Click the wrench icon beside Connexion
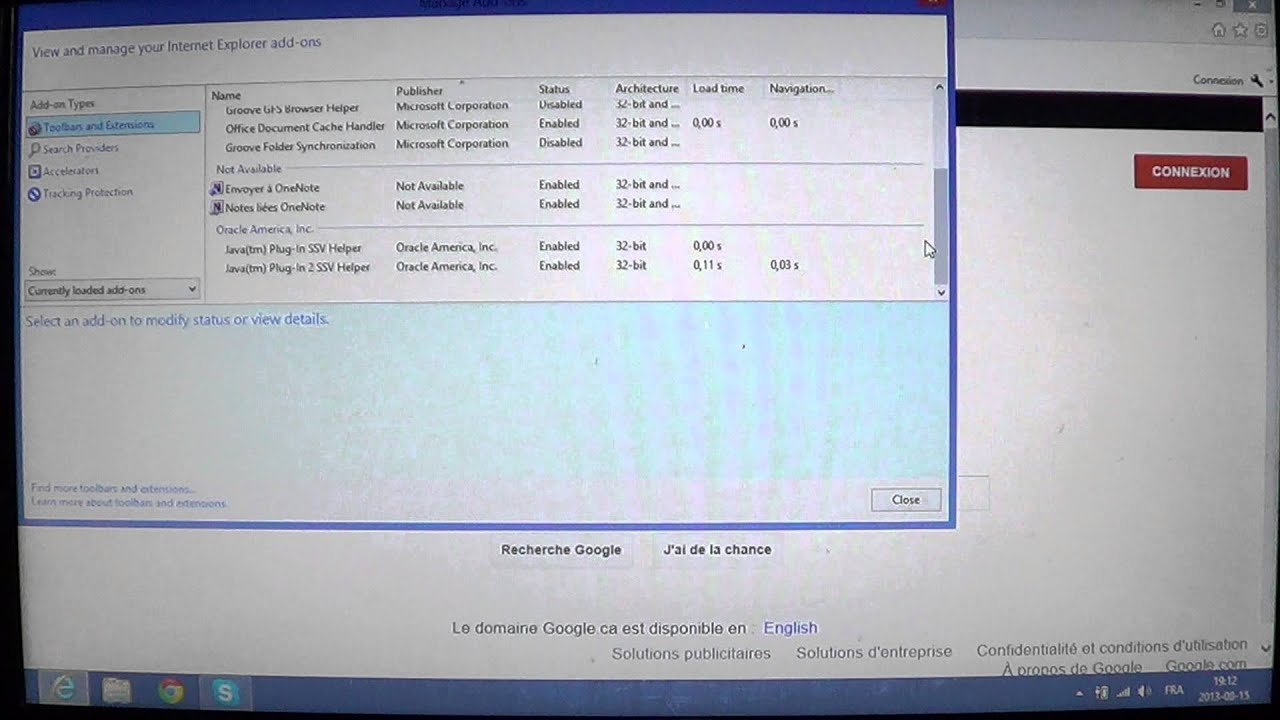The image size is (1280, 720). [1255, 81]
